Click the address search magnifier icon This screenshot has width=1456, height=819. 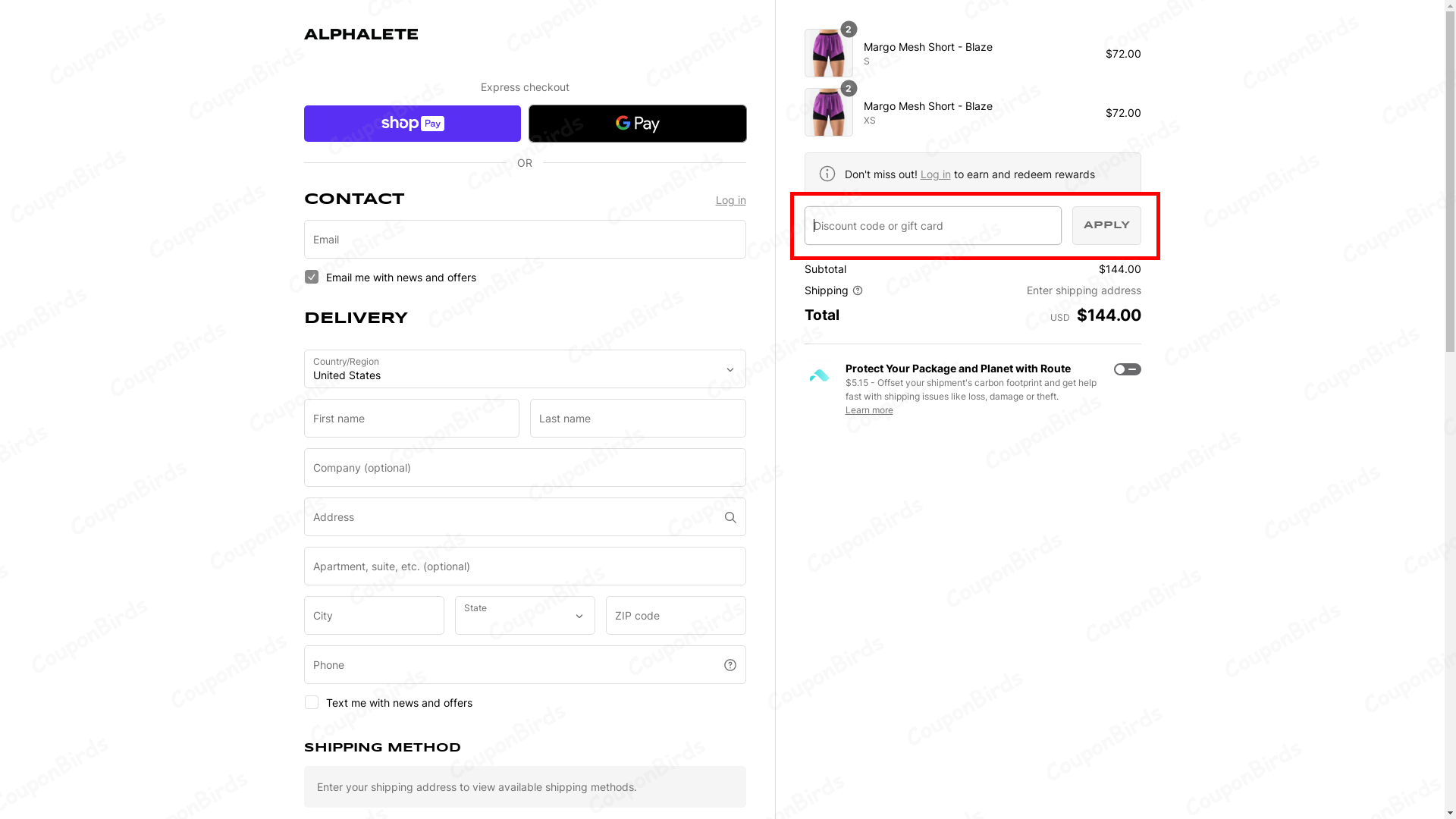(730, 517)
